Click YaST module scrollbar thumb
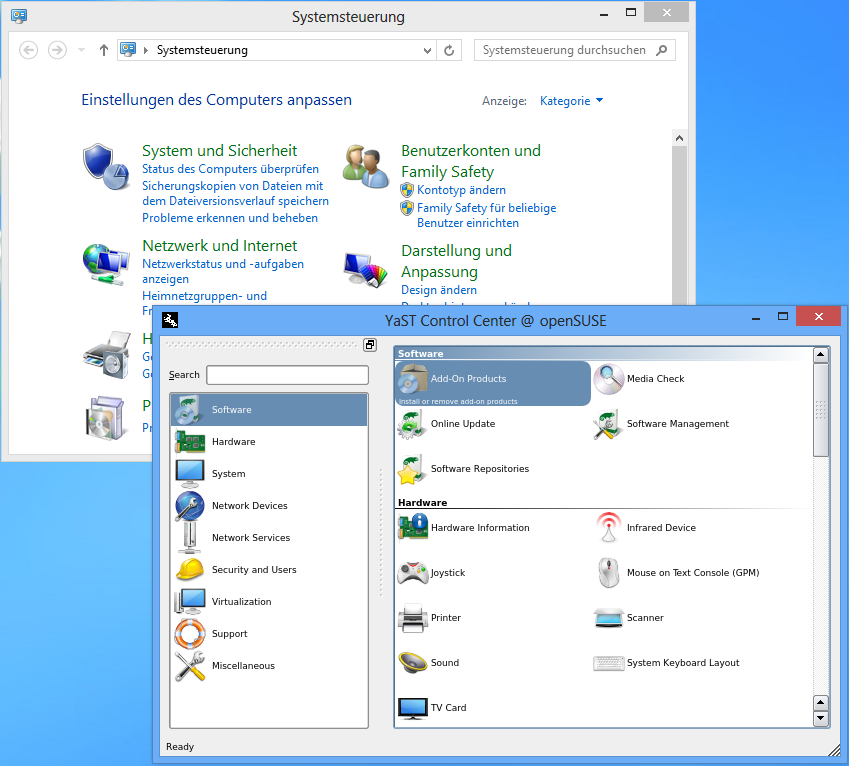 pyautogui.click(x=821, y=410)
